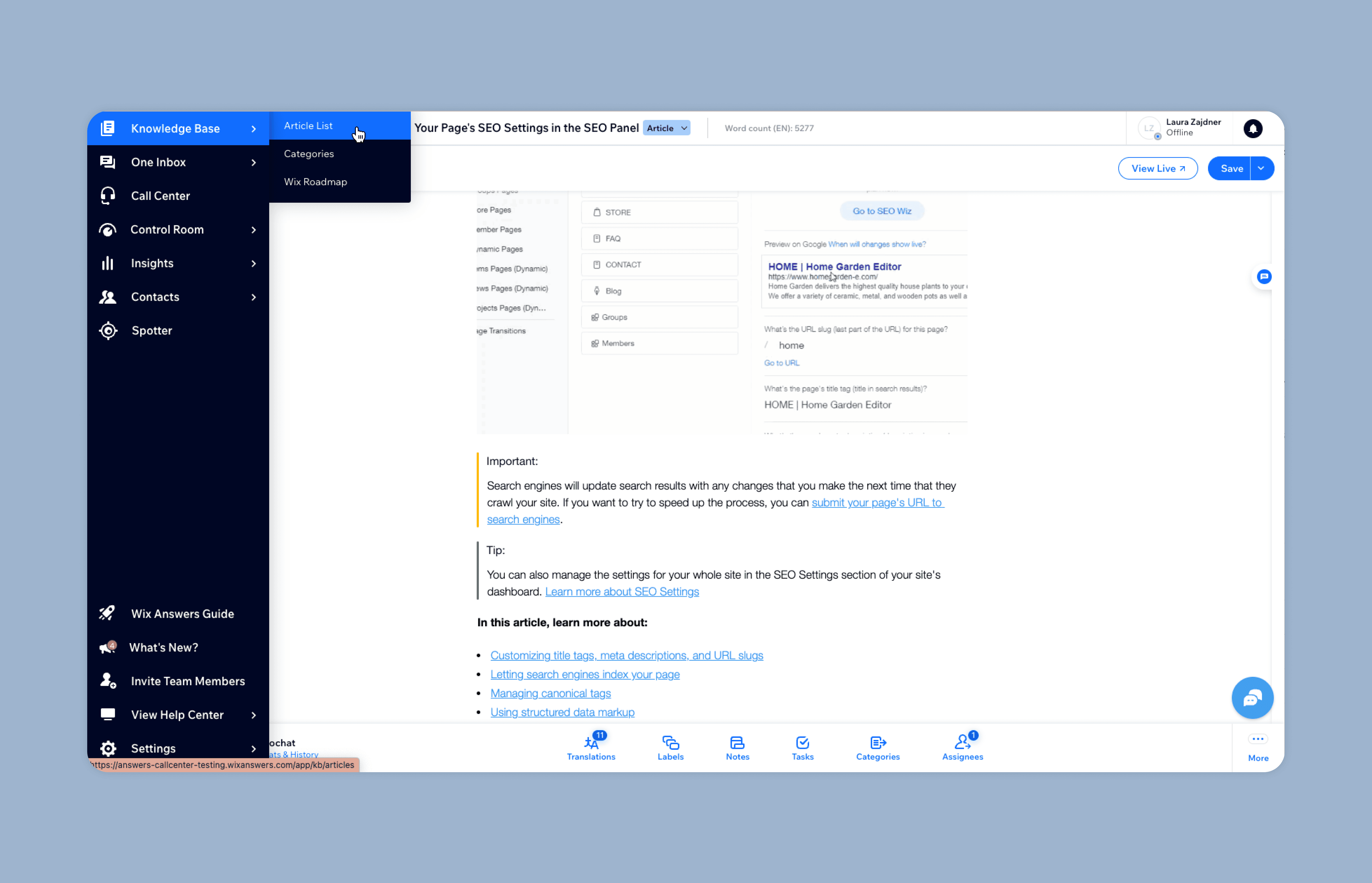Viewport: 1372px width, 883px height.
Task: Expand the Settings submenu chevron
Action: (253, 748)
